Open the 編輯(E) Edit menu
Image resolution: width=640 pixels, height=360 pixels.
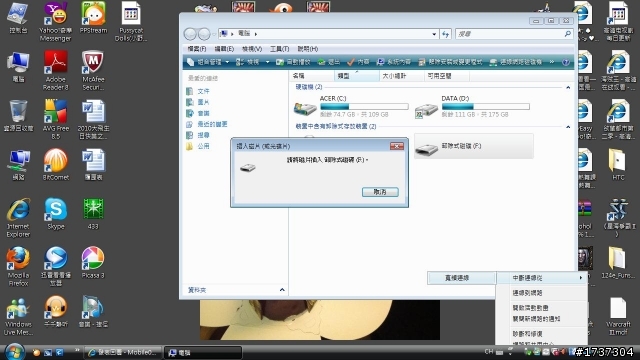tap(224, 49)
